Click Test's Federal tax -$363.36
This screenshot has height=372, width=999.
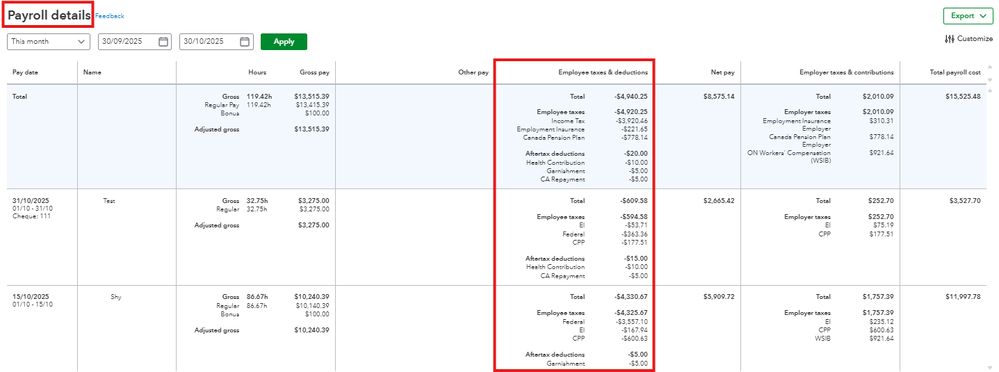pyautogui.click(x=634, y=234)
